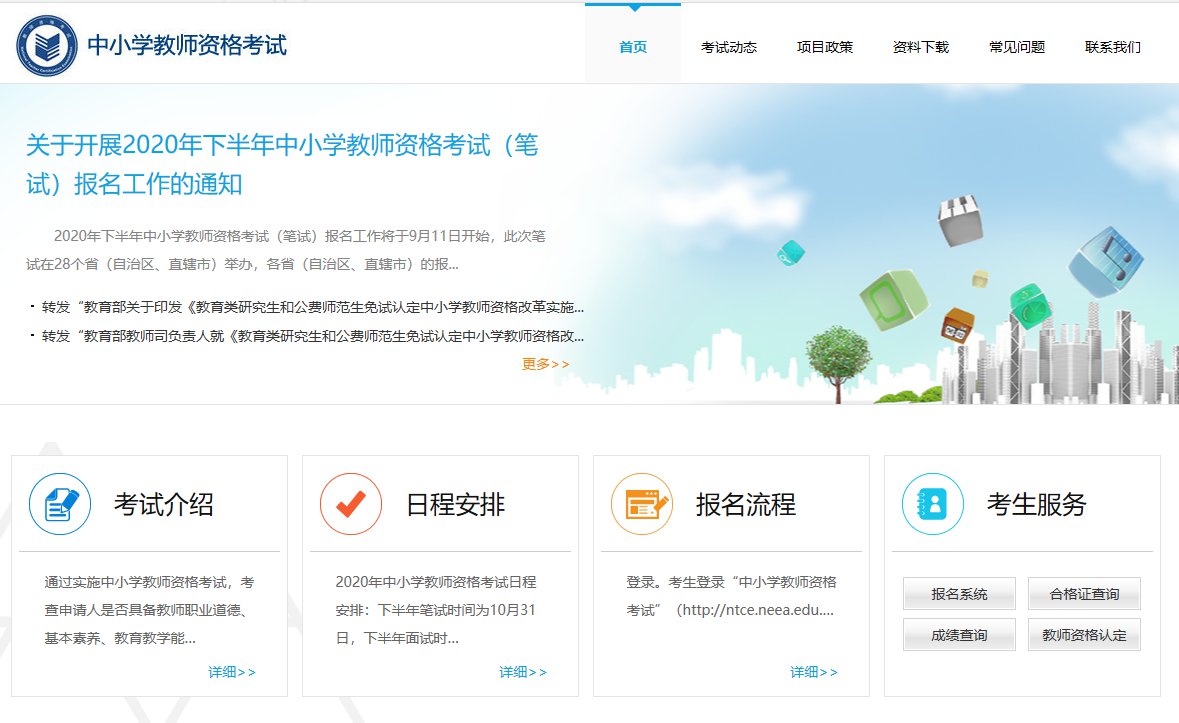Viewport: 1179px width, 723px height.
Task: Go to 项目政策 in navigation bar
Action: tap(825, 47)
